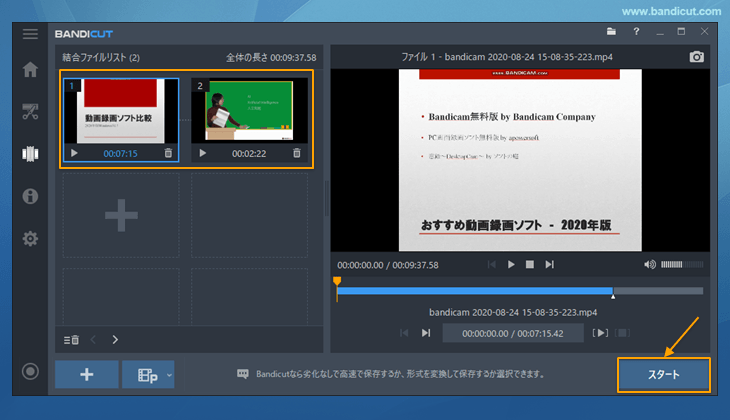
Task: Mute the volume speaker icon
Action: pos(650,264)
